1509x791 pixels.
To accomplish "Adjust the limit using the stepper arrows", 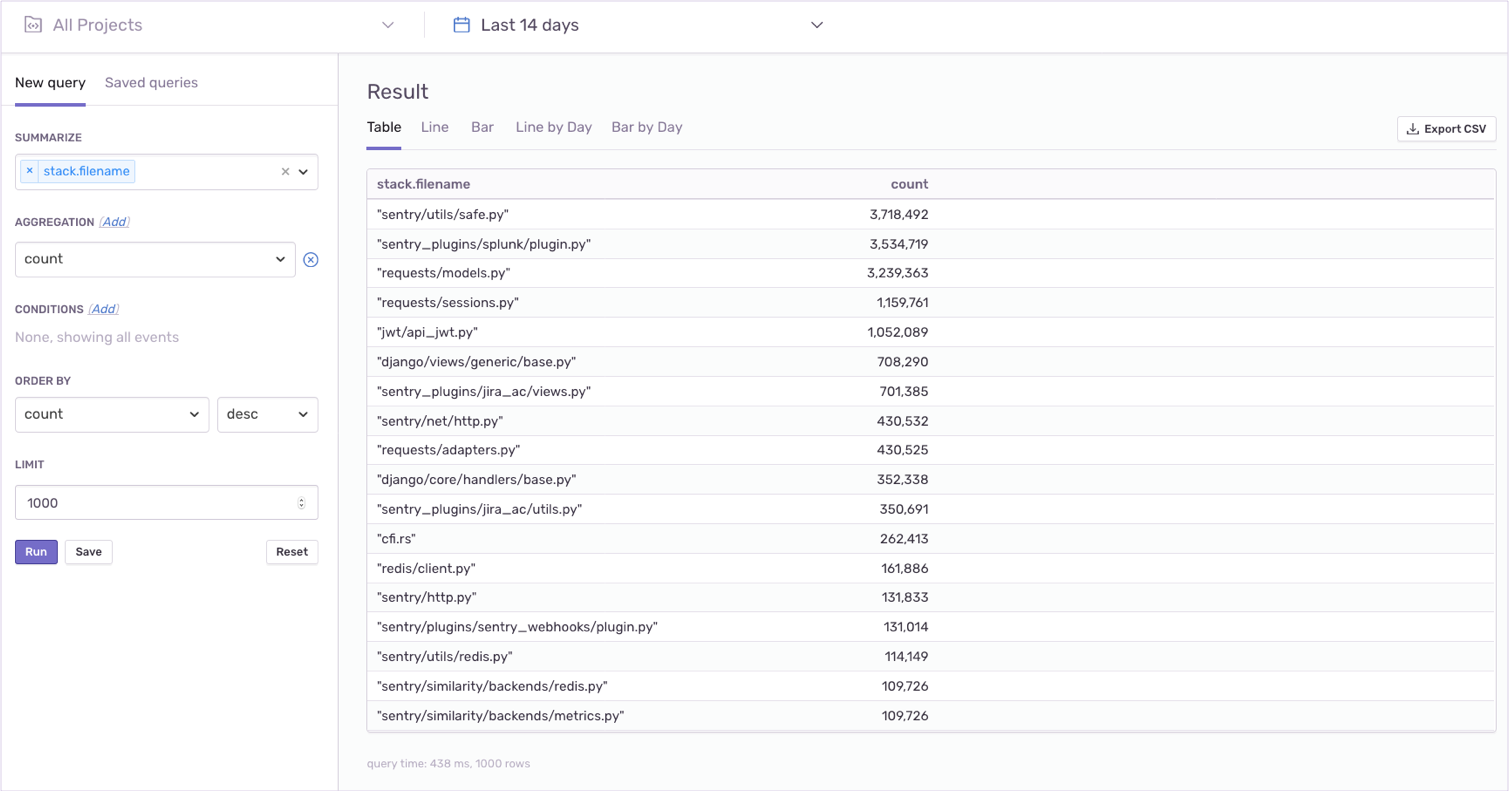I will 301,503.
